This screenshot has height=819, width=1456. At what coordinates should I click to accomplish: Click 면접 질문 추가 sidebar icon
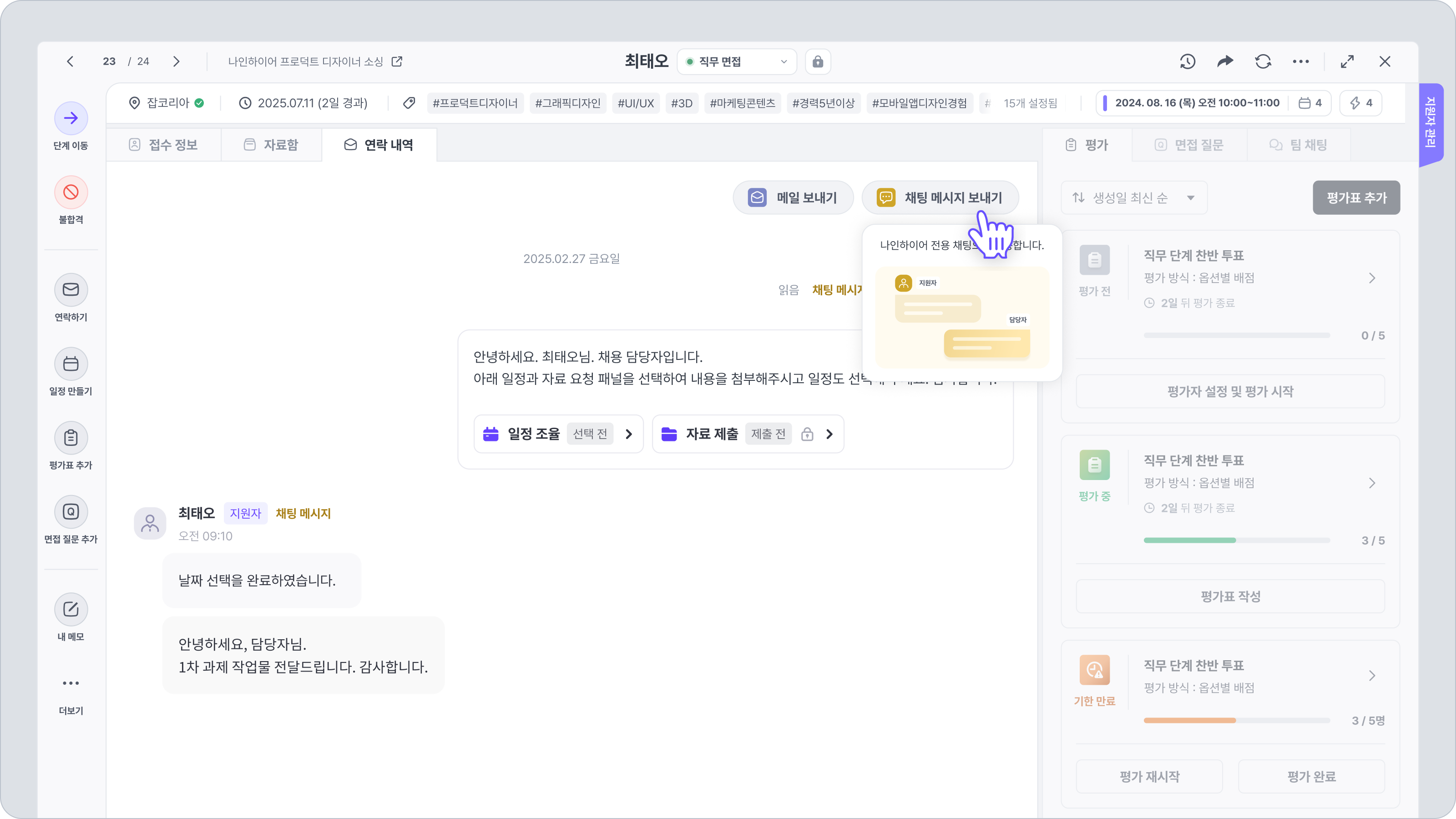(x=71, y=512)
